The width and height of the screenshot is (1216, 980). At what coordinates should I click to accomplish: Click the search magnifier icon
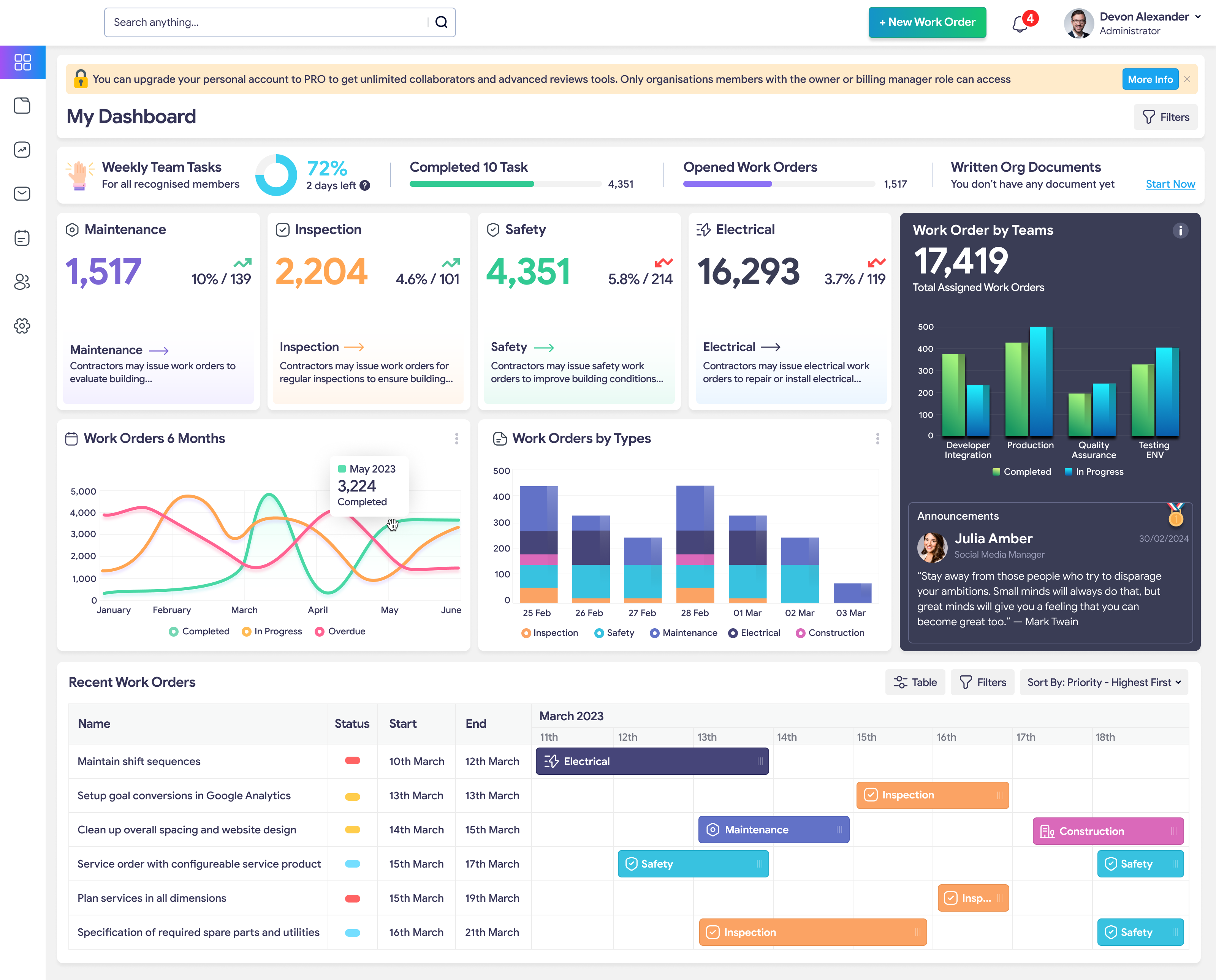[x=442, y=22]
